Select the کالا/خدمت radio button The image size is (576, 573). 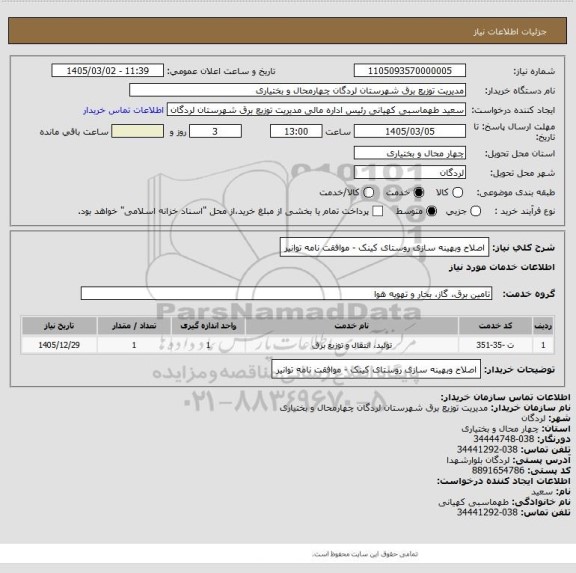pyautogui.click(x=368, y=192)
